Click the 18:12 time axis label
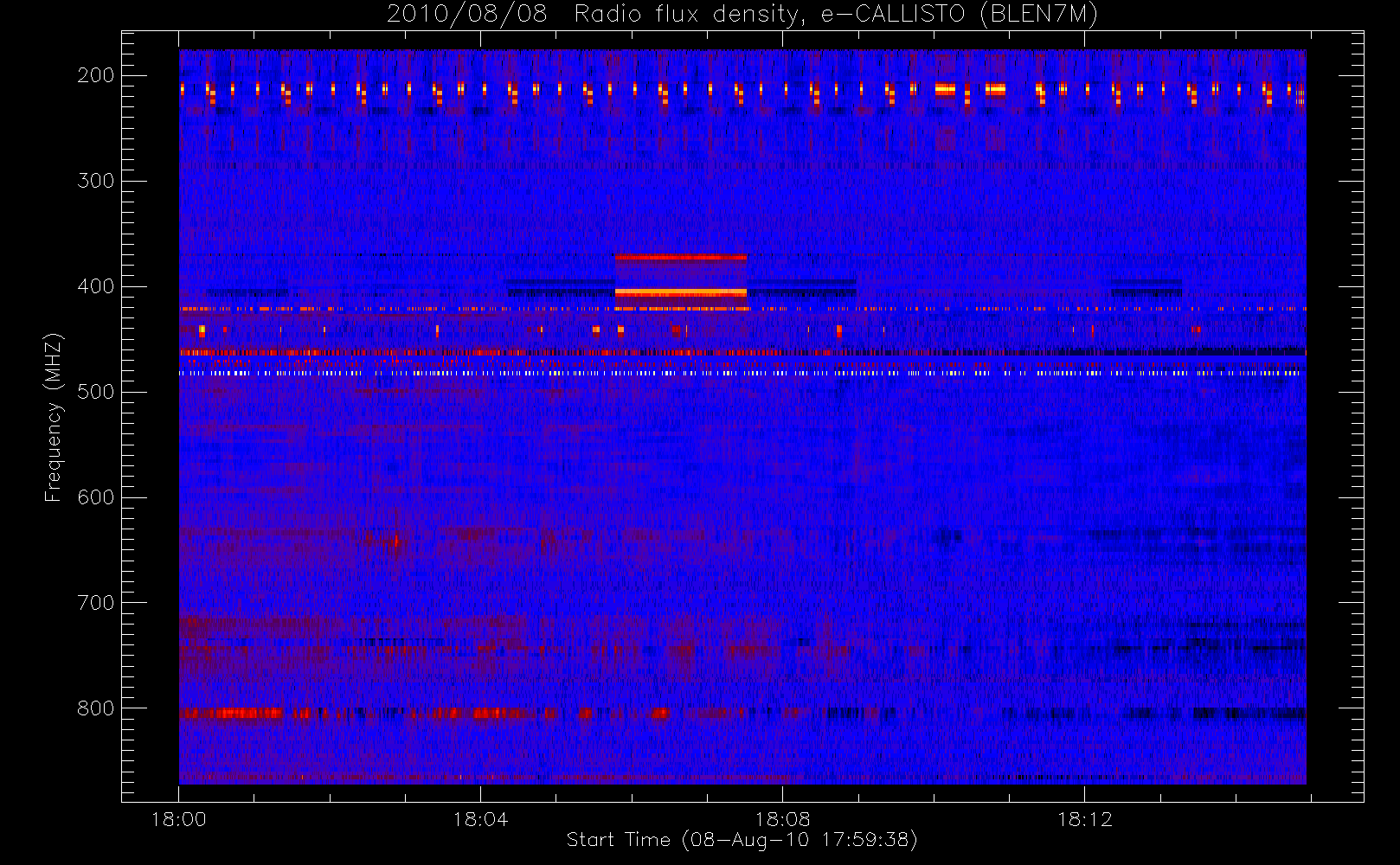 pyautogui.click(x=1085, y=819)
